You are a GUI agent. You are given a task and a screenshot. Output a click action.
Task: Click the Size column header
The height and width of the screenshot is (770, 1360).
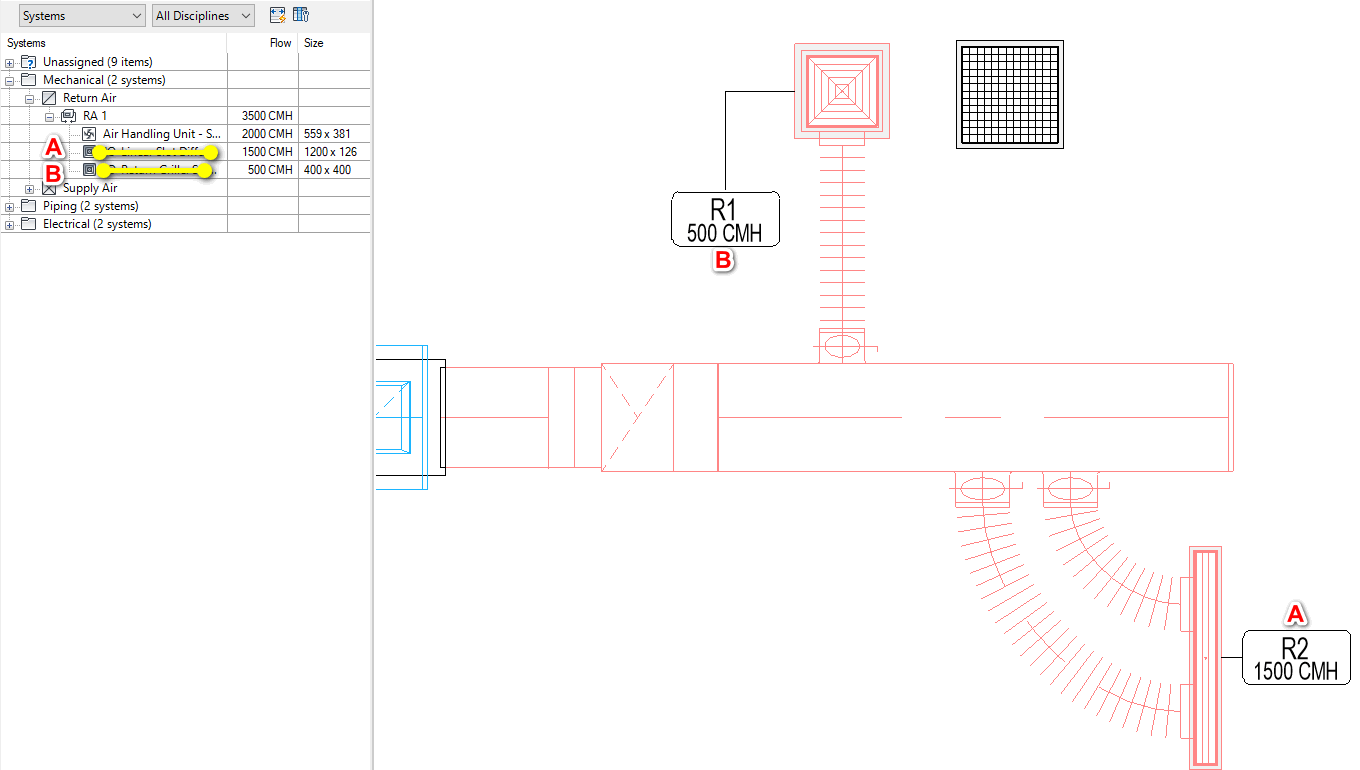coord(334,43)
